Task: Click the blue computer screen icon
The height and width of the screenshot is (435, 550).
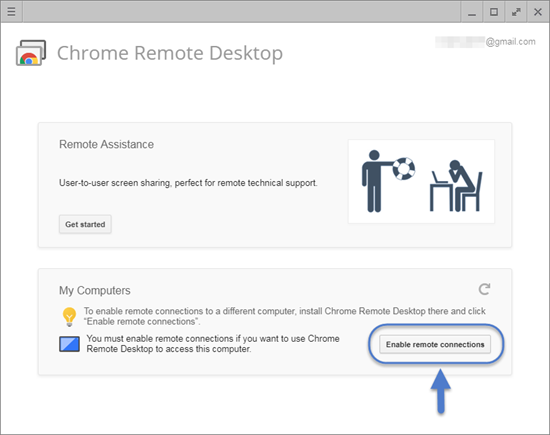Action: click(69, 344)
